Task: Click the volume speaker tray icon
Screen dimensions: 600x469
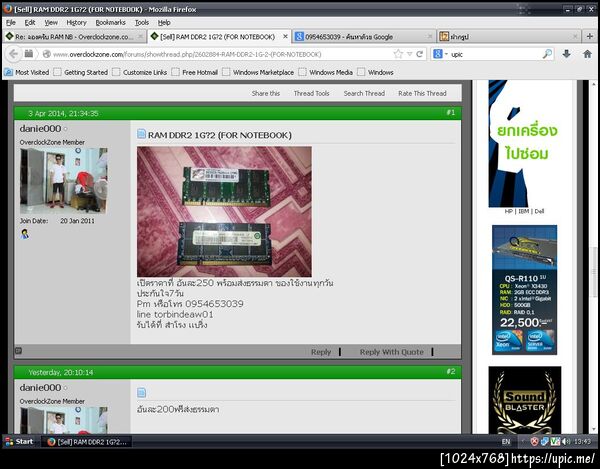Action: coord(566,441)
